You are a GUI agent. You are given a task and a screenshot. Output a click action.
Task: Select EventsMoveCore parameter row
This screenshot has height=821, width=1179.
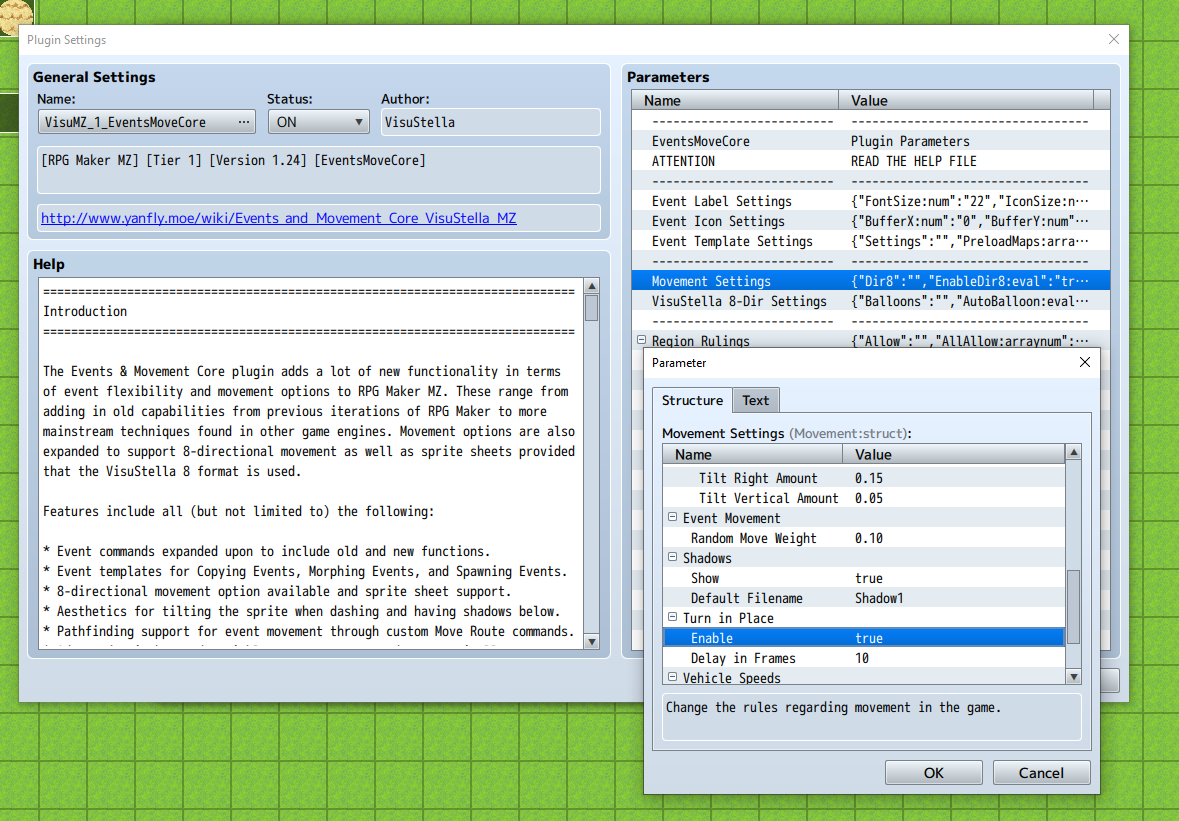pos(871,141)
